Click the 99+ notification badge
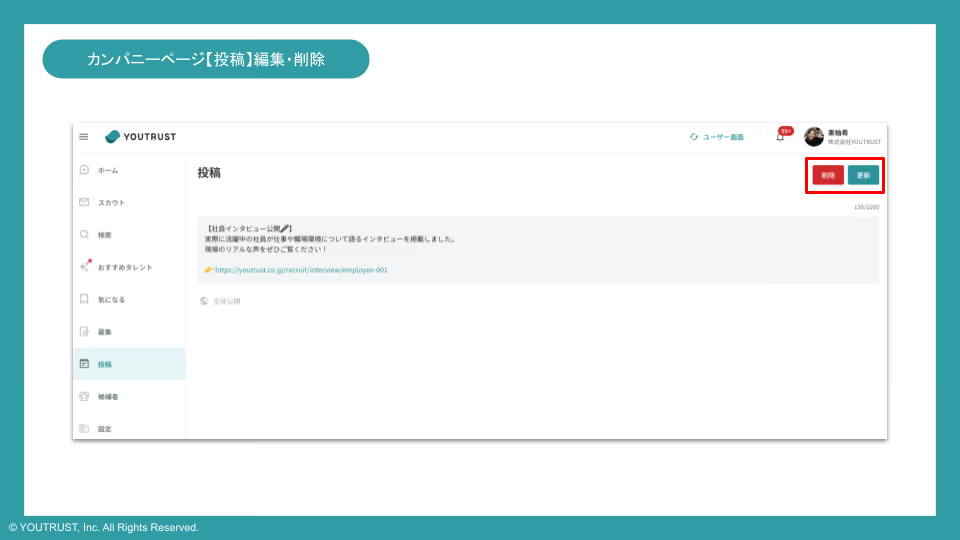The height and width of the screenshot is (540, 960). click(786, 131)
